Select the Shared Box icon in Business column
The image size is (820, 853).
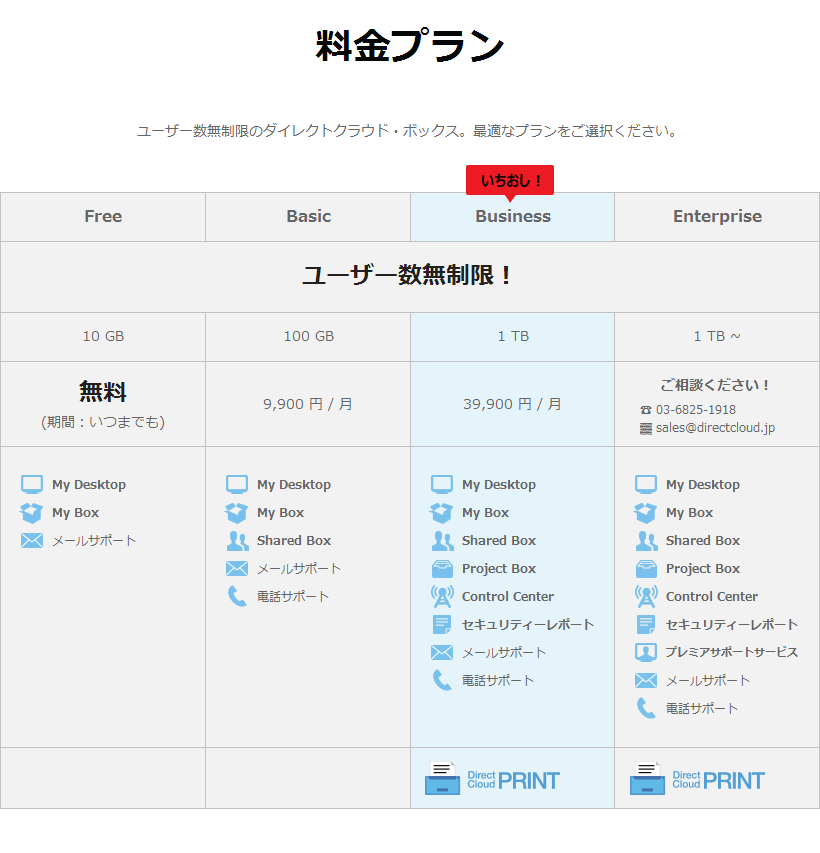tap(440, 540)
